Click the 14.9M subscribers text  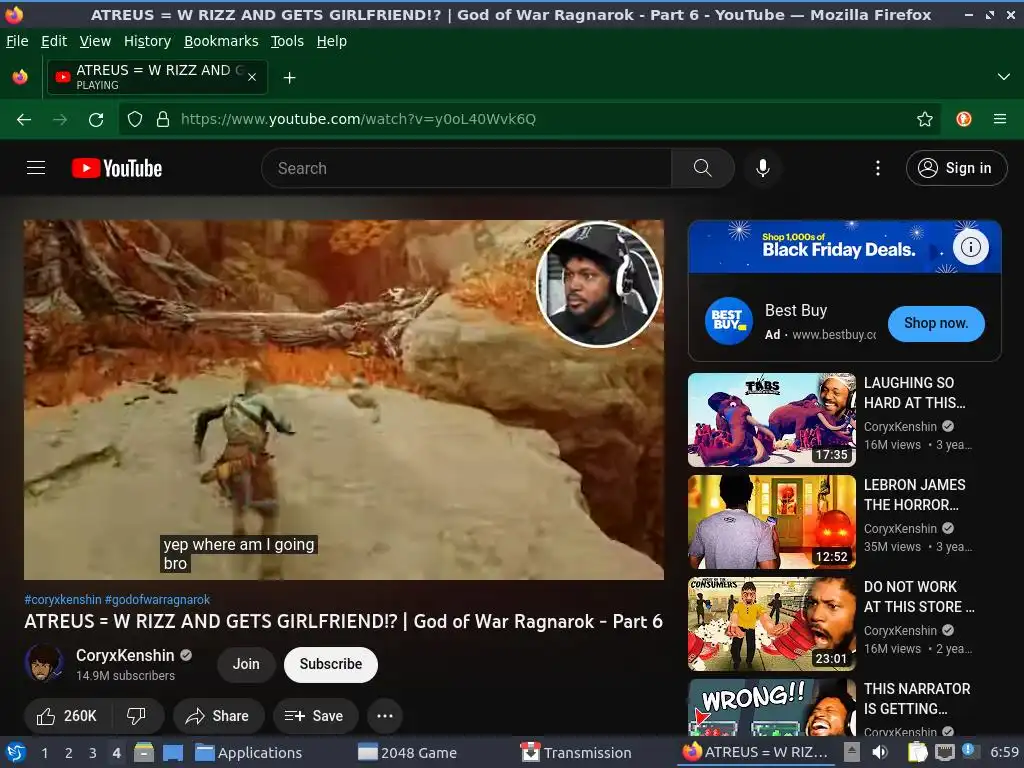[x=125, y=675]
